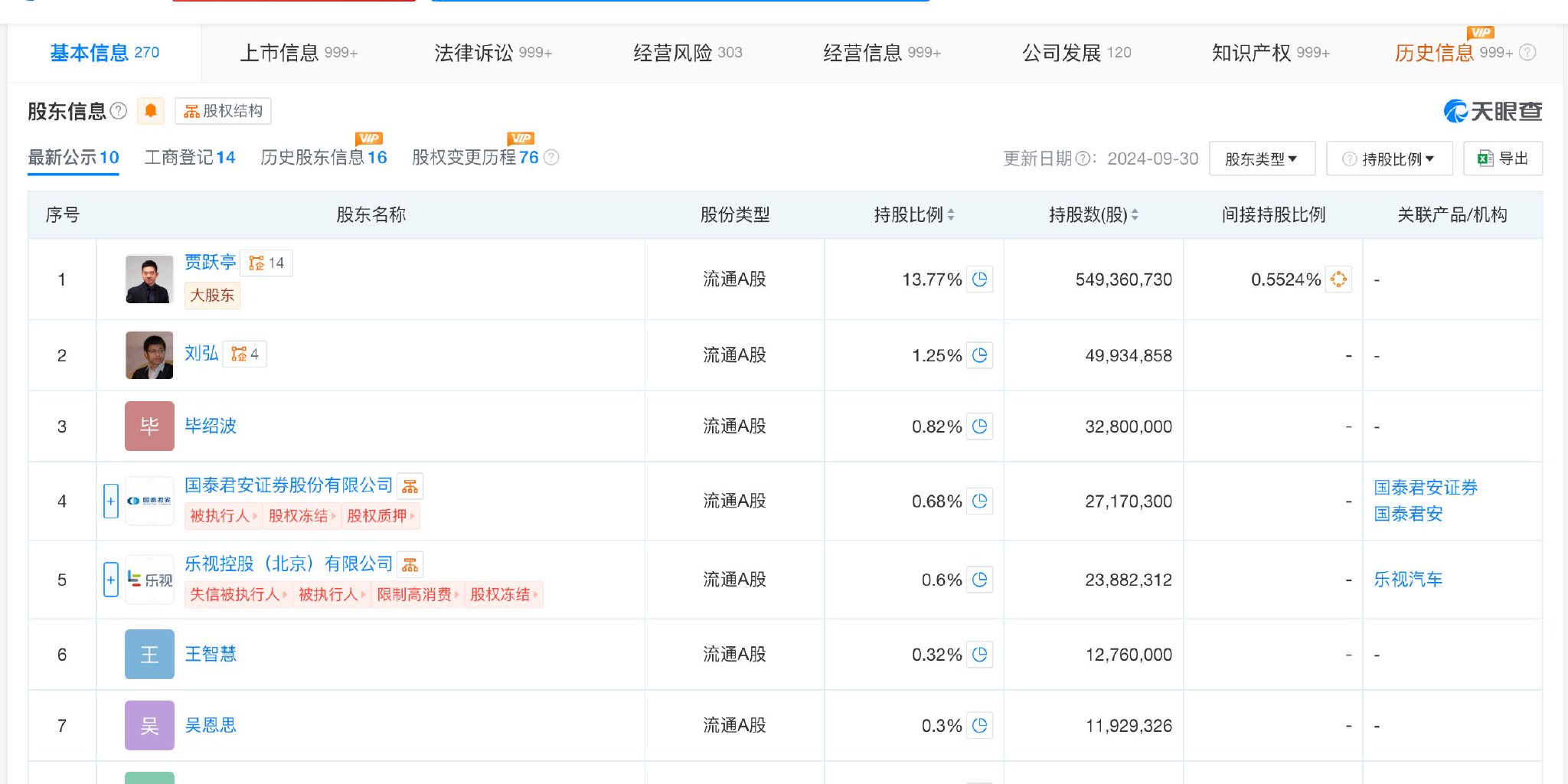Open related product link 国泰君安证券

pyautogui.click(x=1426, y=488)
